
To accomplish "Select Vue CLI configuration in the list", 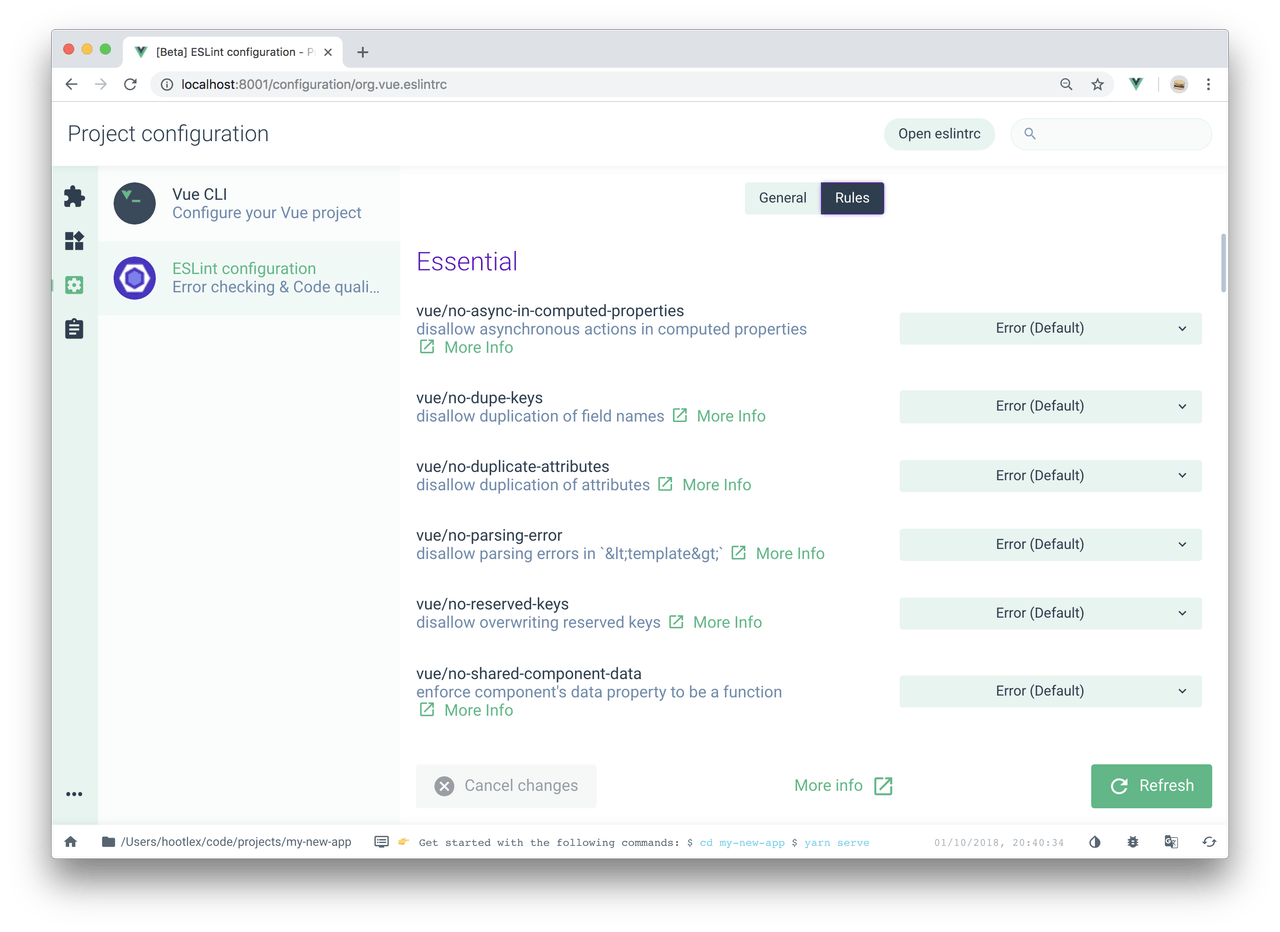I will pyautogui.click(x=249, y=203).
